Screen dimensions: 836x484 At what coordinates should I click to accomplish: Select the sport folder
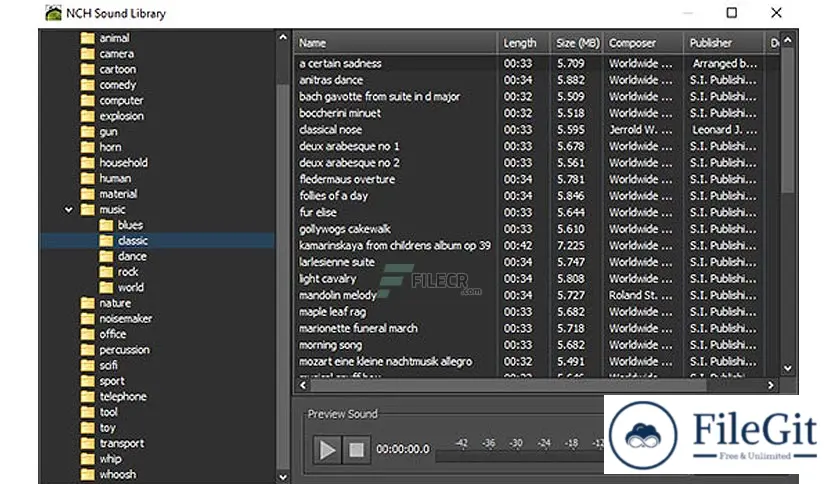pos(102,381)
